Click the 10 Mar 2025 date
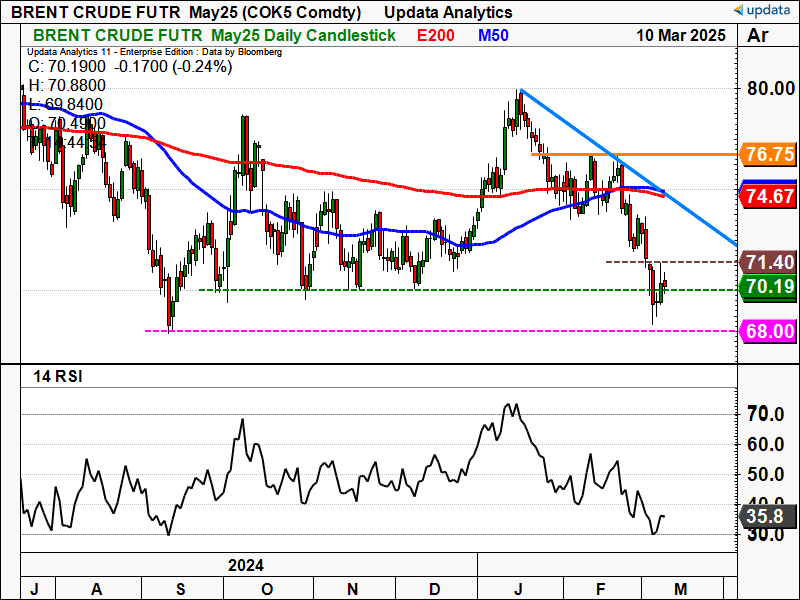Viewport: 800px width, 600px height. point(681,35)
